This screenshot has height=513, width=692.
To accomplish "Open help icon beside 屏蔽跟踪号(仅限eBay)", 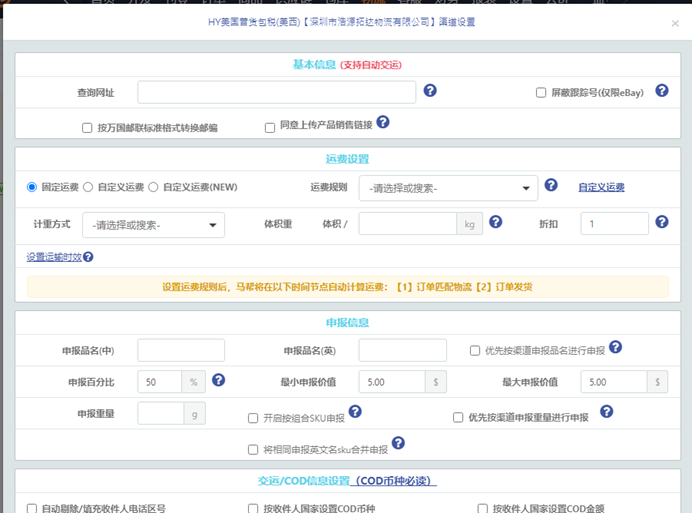I will 662,91.
